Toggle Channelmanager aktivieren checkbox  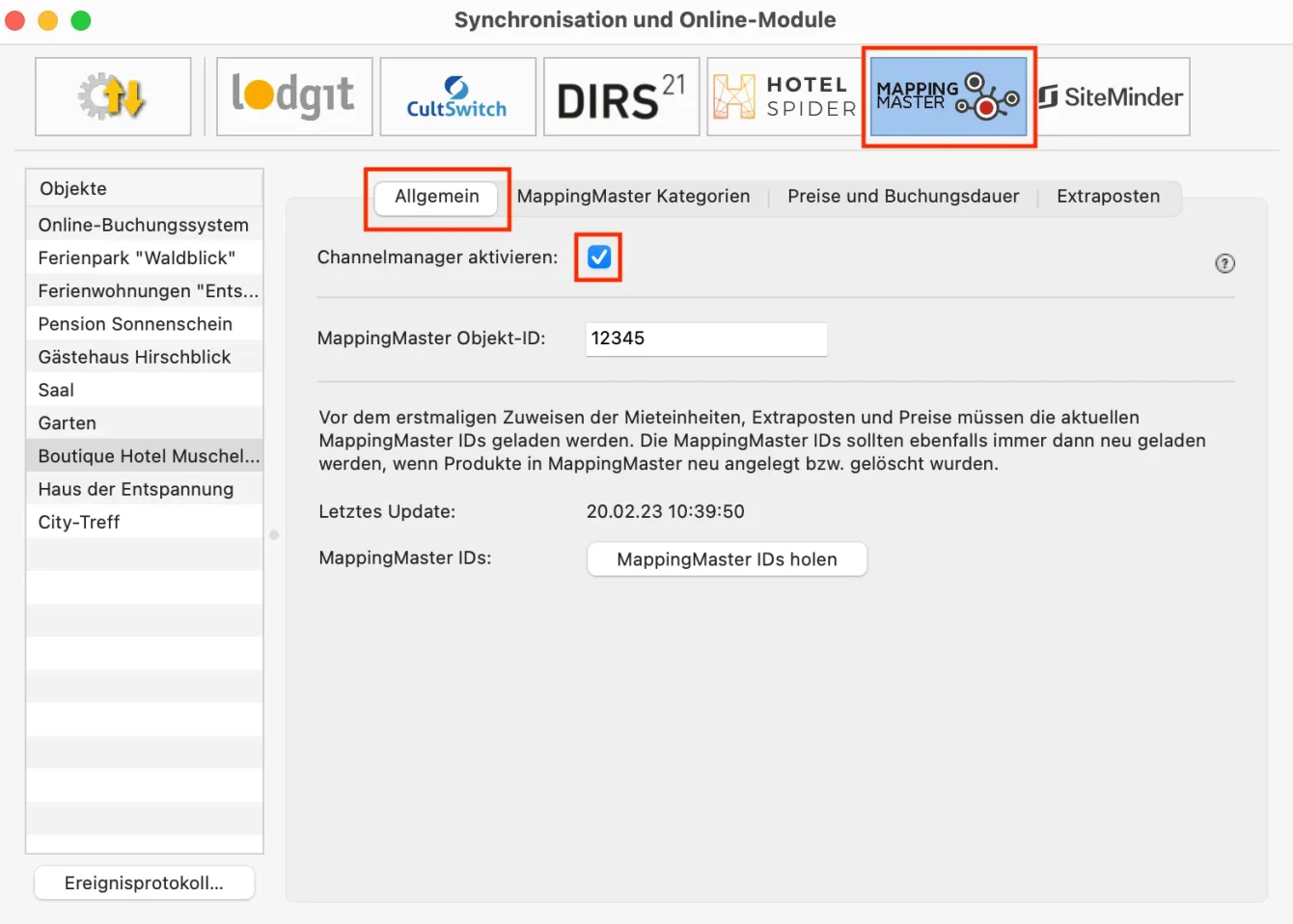599,258
